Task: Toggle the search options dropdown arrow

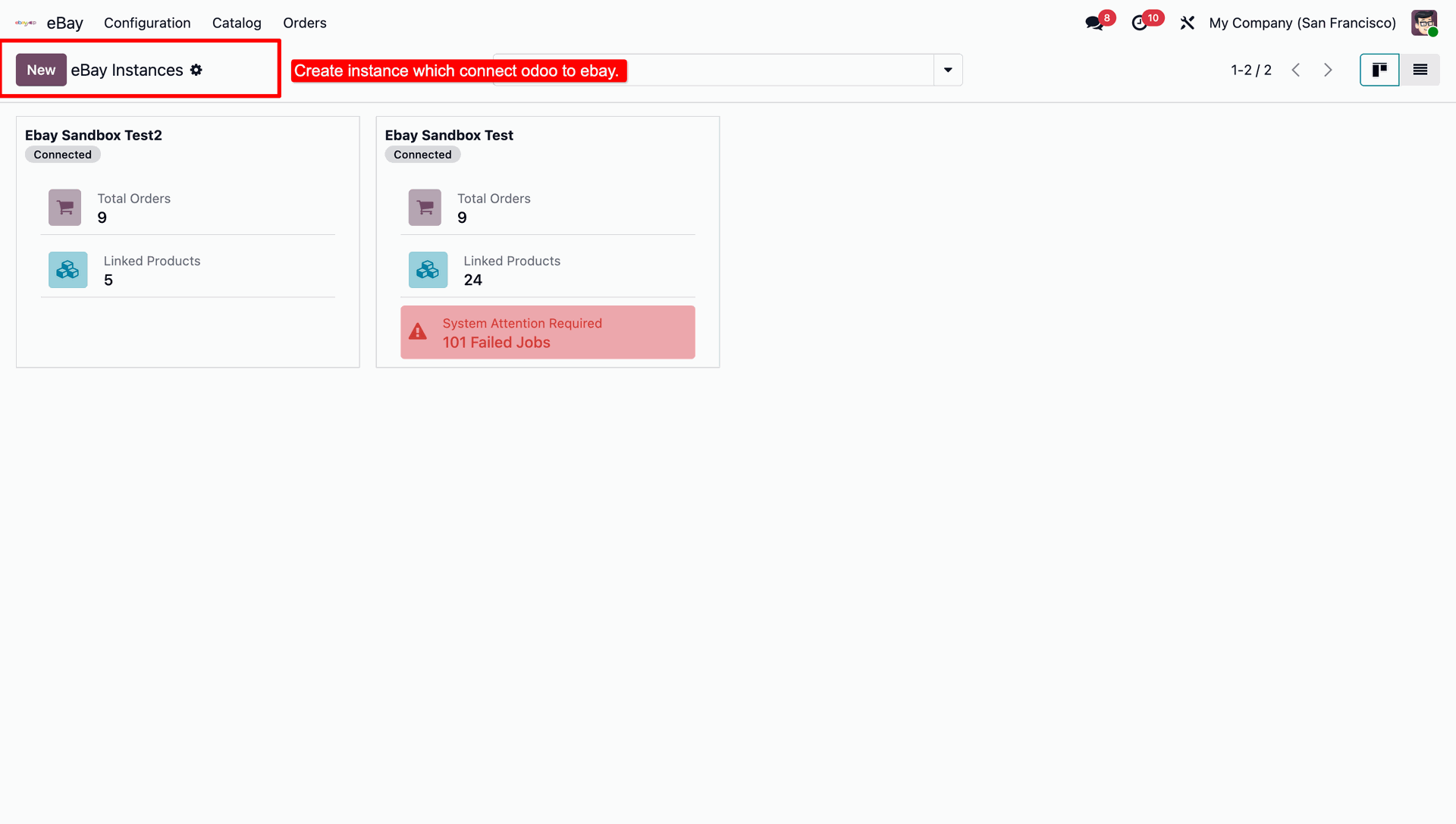Action: coord(948,70)
